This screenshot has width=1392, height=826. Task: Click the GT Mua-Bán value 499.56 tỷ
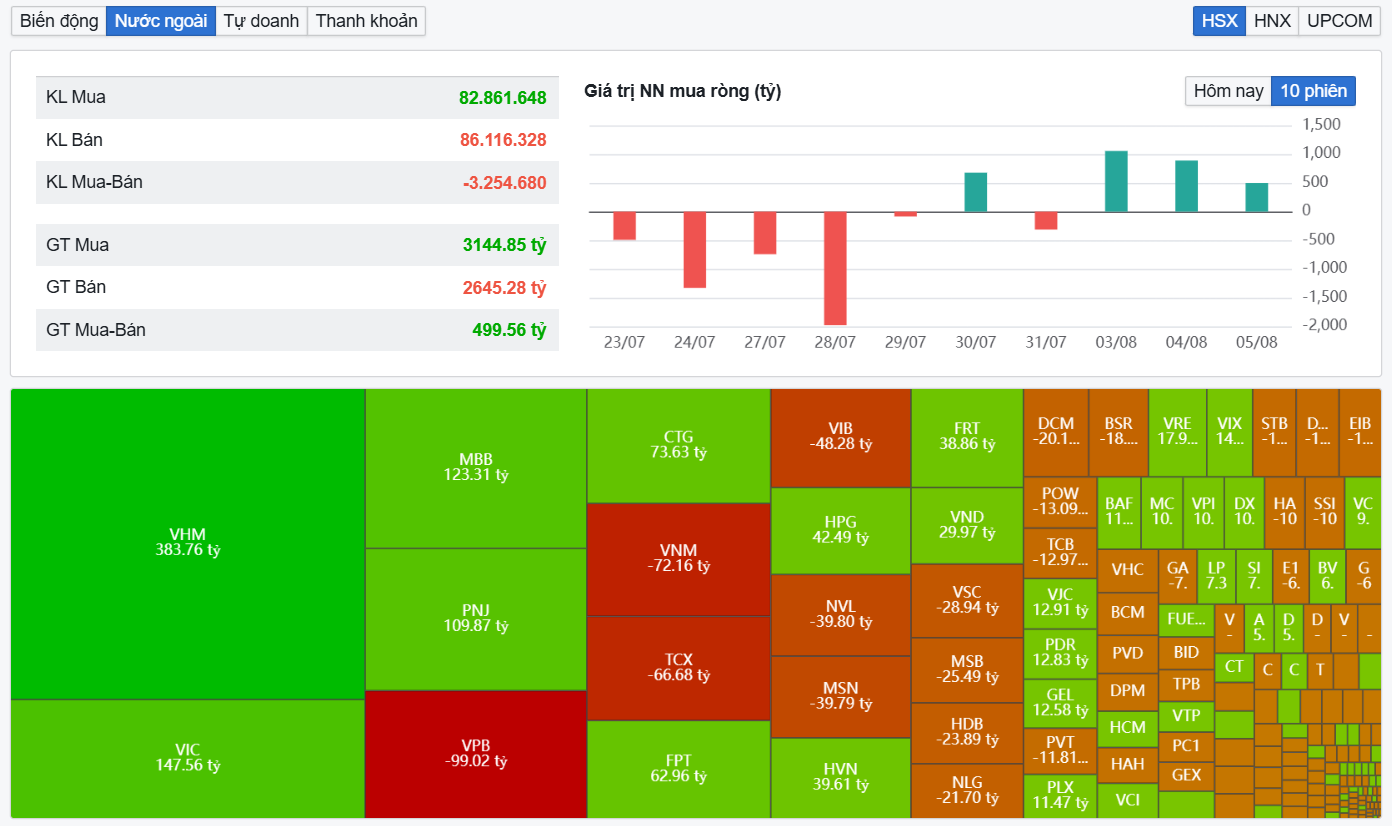[x=510, y=330]
